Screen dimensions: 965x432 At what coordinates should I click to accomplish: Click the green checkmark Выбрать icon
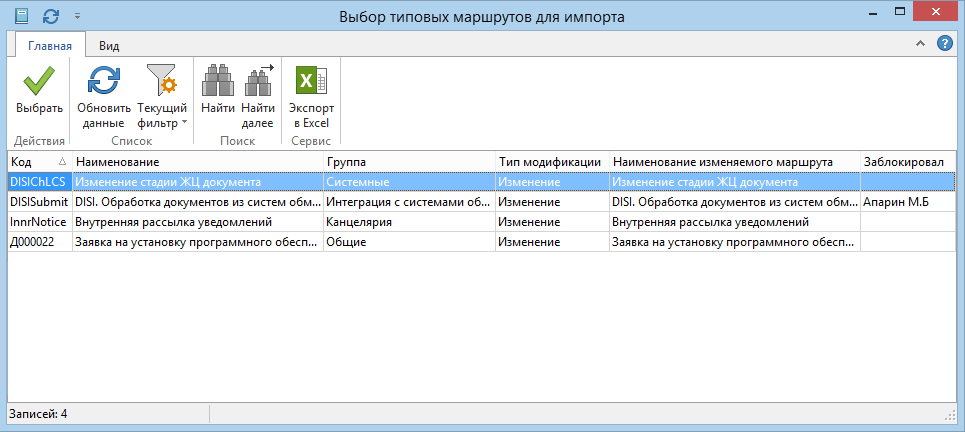click(39, 80)
